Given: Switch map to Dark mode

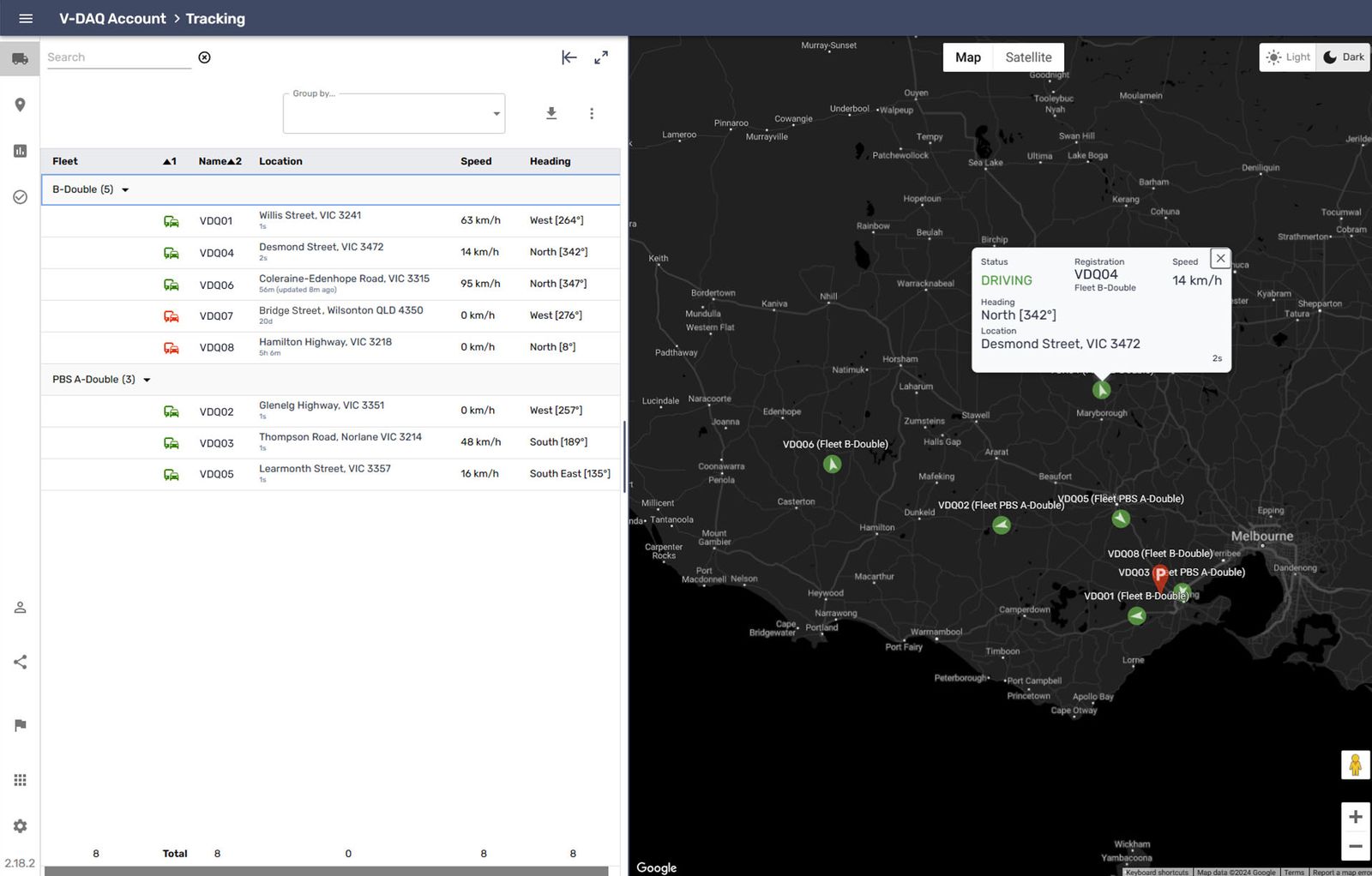Looking at the screenshot, I should pyautogui.click(x=1342, y=57).
